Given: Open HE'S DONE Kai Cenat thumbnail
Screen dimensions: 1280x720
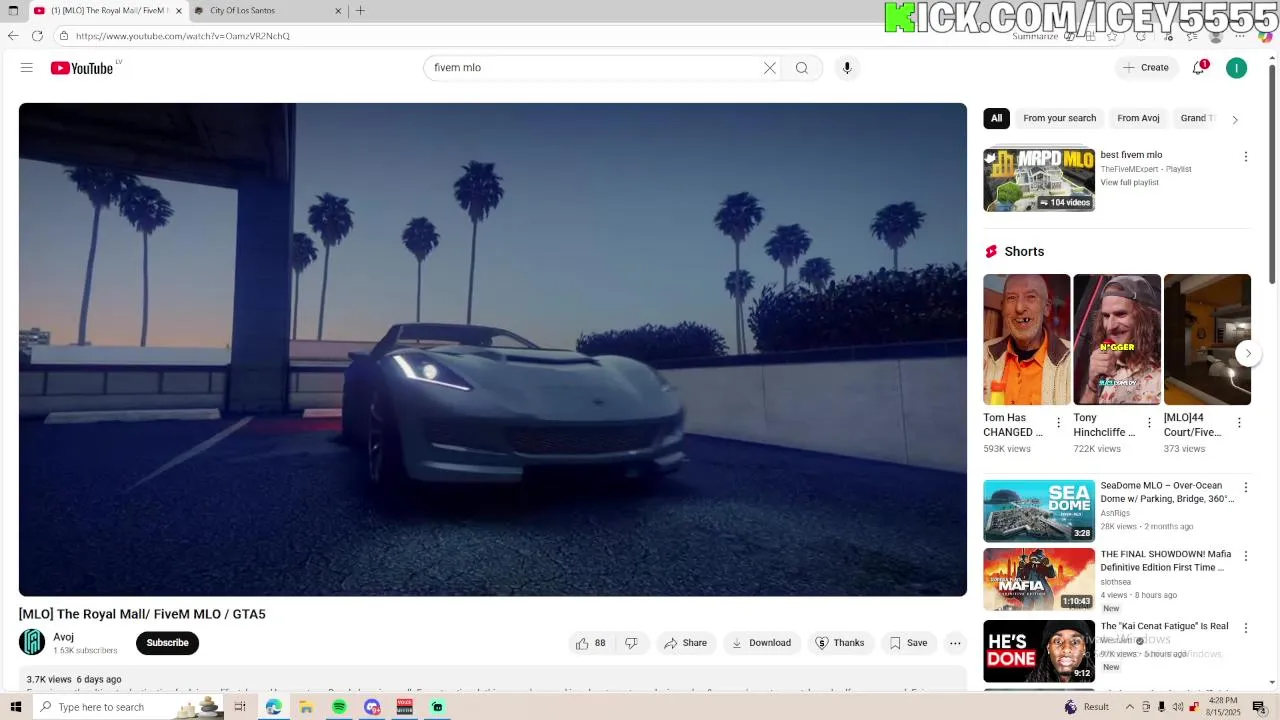Looking at the screenshot, I should 1039,651.
